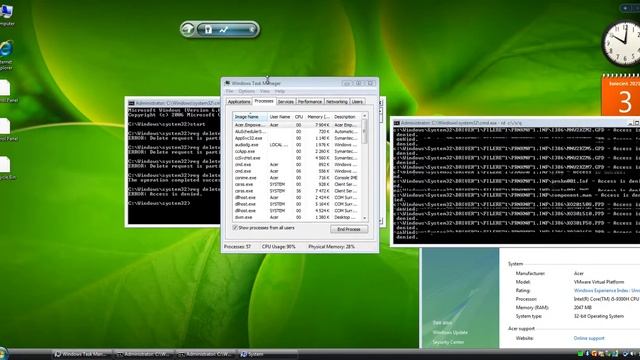Click the process list scroll-up arrow
The width and height of the screenshot is (640, 360).
tap(364, 116)
